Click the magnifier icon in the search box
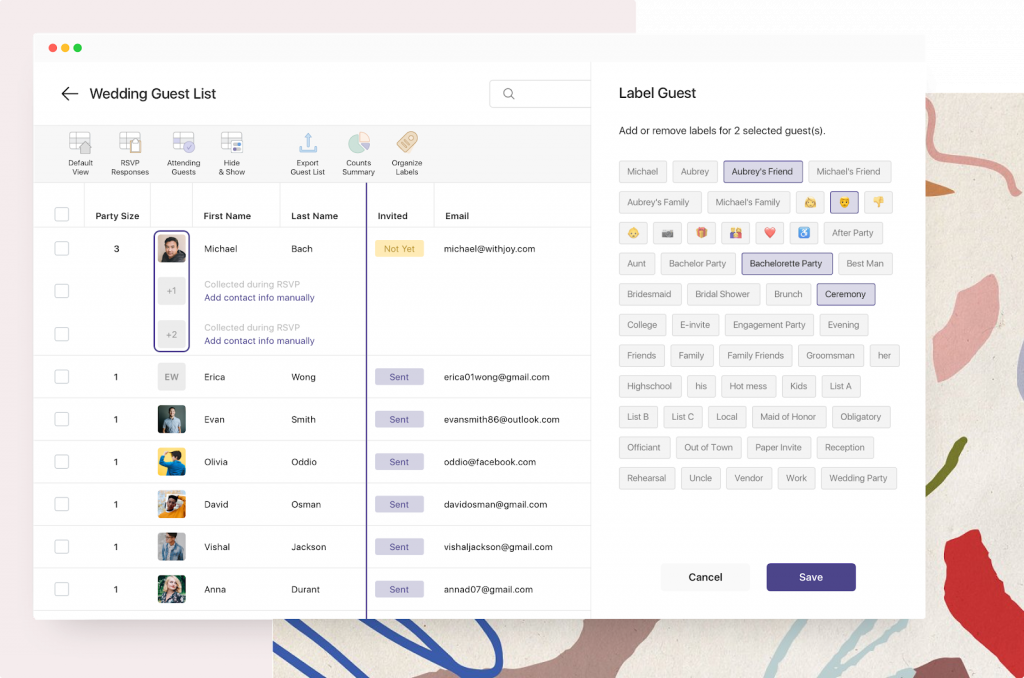The width and height of the screenshot is (1024, 678). pyautogui.click(x=509, y=93)
